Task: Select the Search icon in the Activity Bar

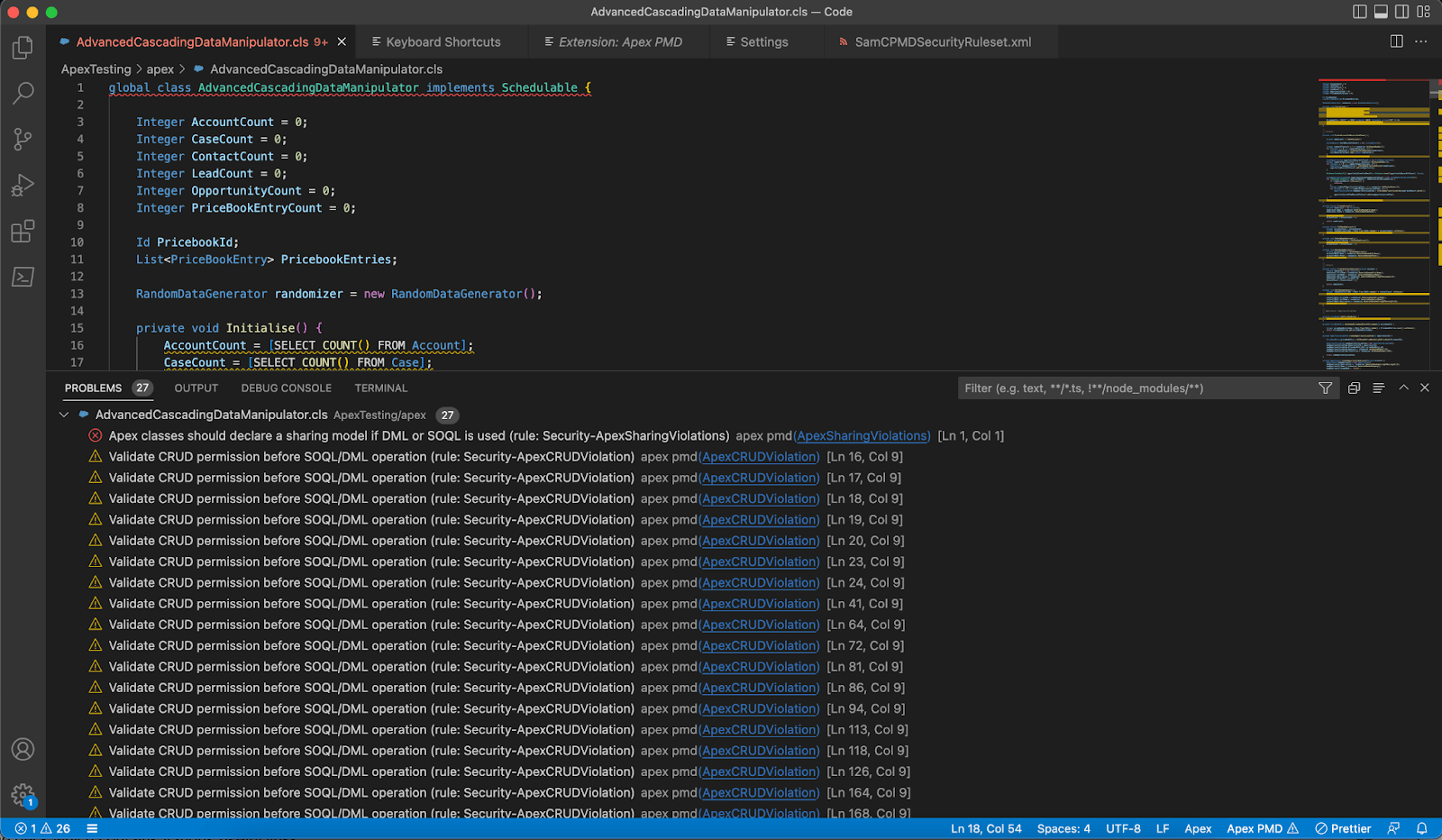Action: point(23,93)
